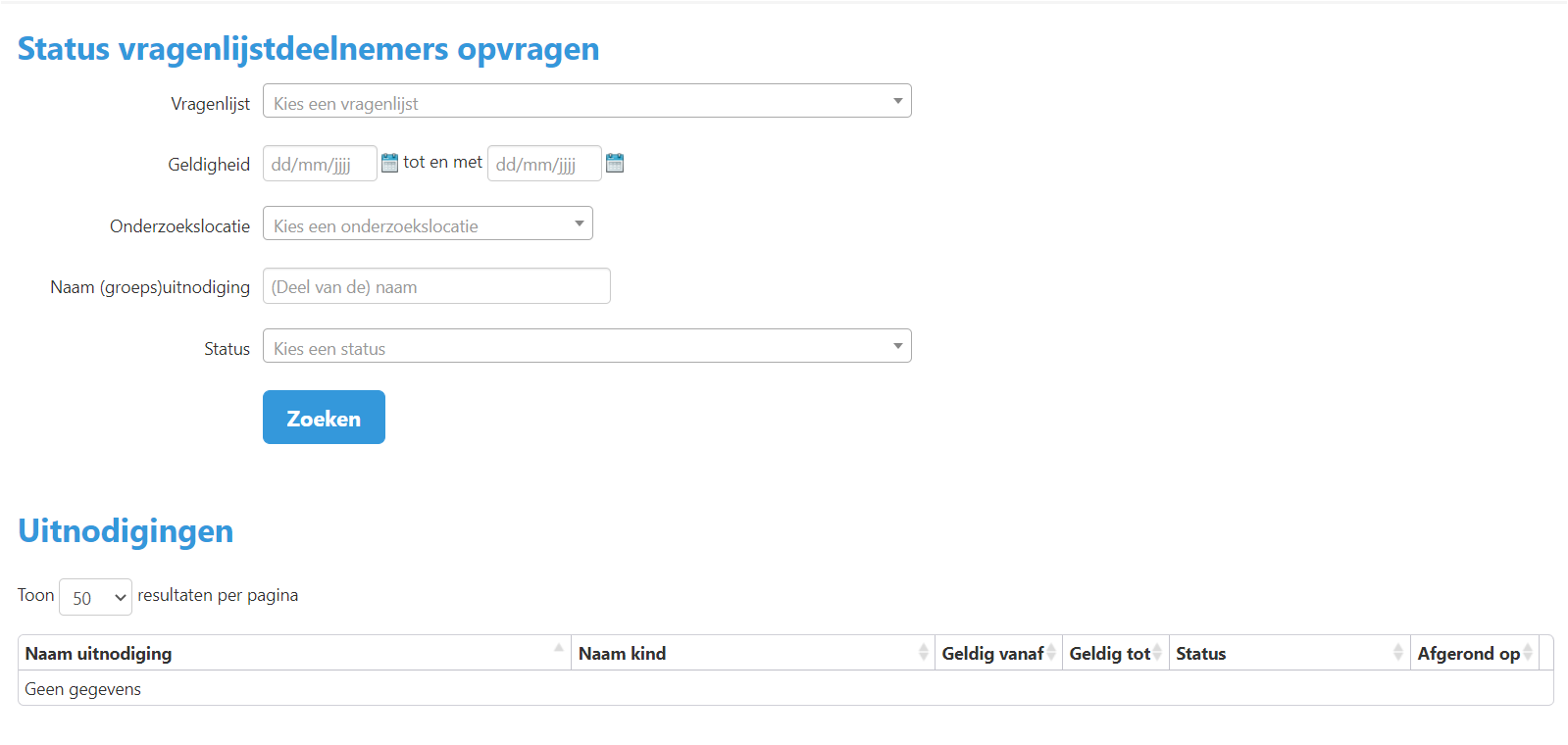Sort table by Naam uitnodiging arrow
Image resolution: width=1568 pixels, height=745 pixels.
(559, 649)
